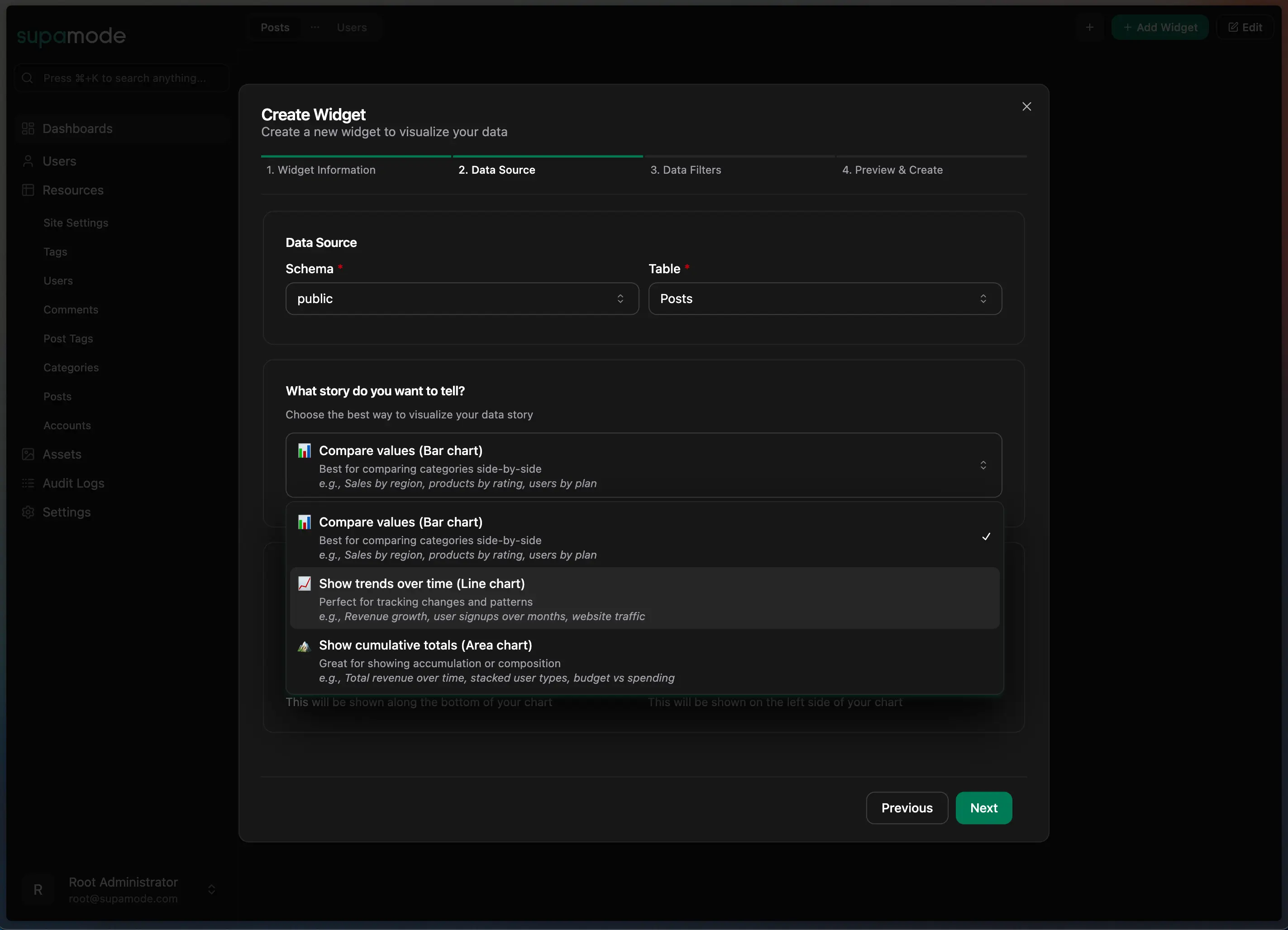
Task: Open Resources via its sidebar icon
Action: click(x=28, y=190)
